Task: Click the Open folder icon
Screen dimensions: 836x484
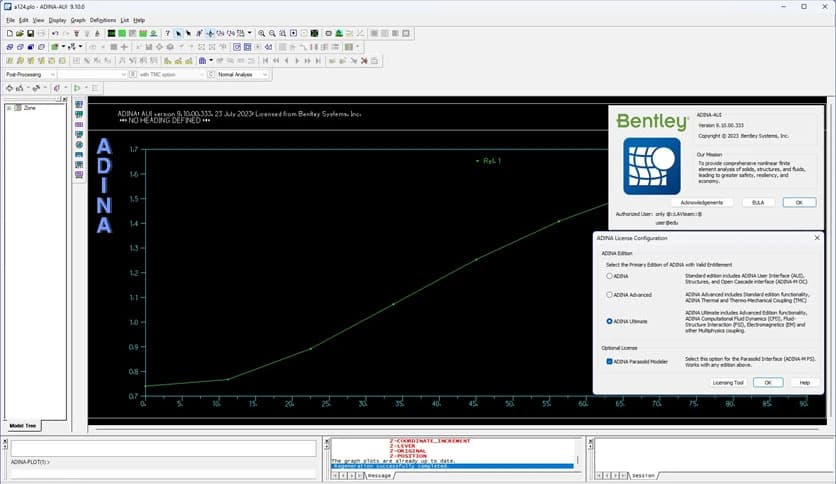Action: point(19,33)
